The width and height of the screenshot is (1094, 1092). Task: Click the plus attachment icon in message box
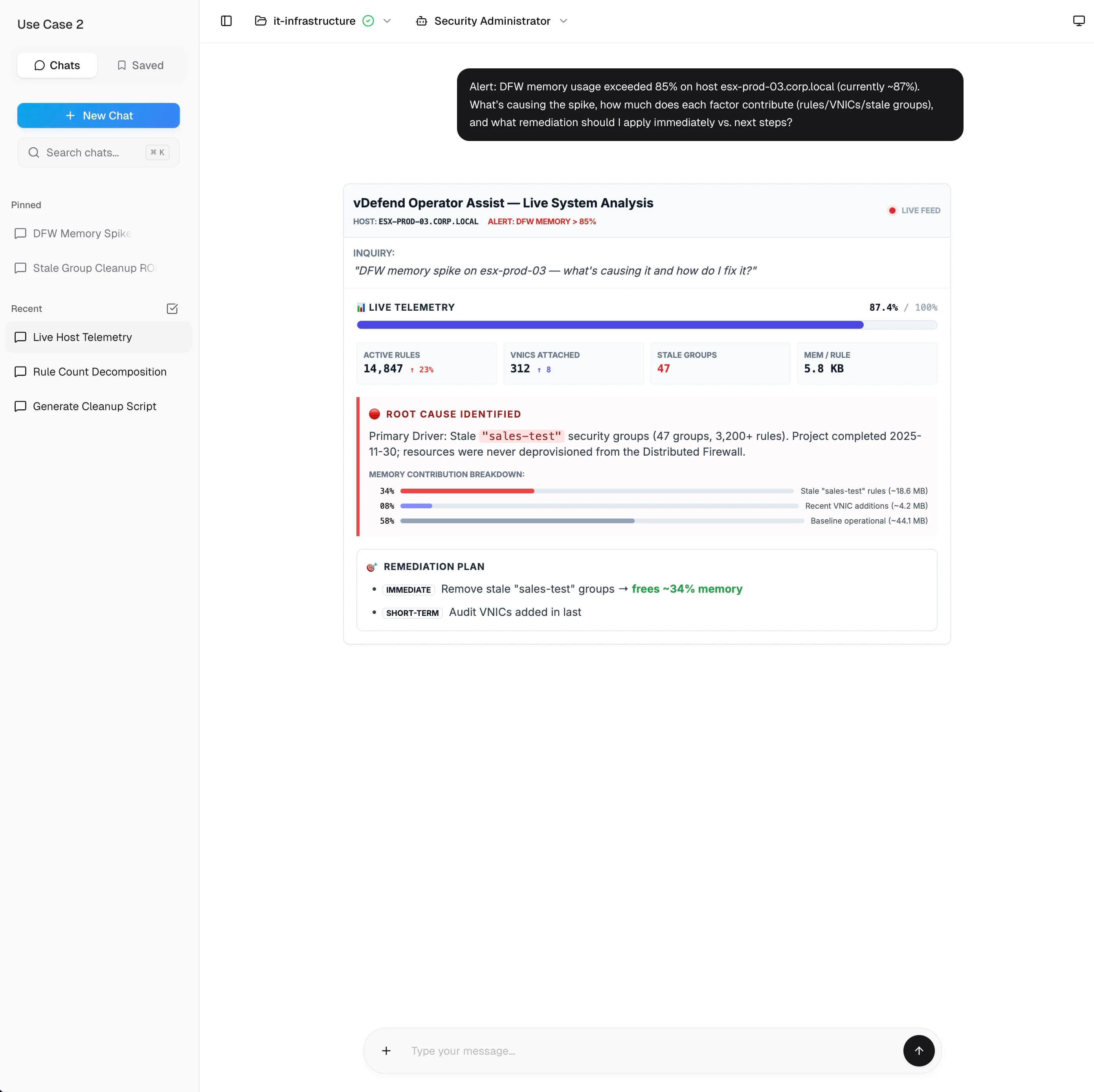tap(386, 1050)
